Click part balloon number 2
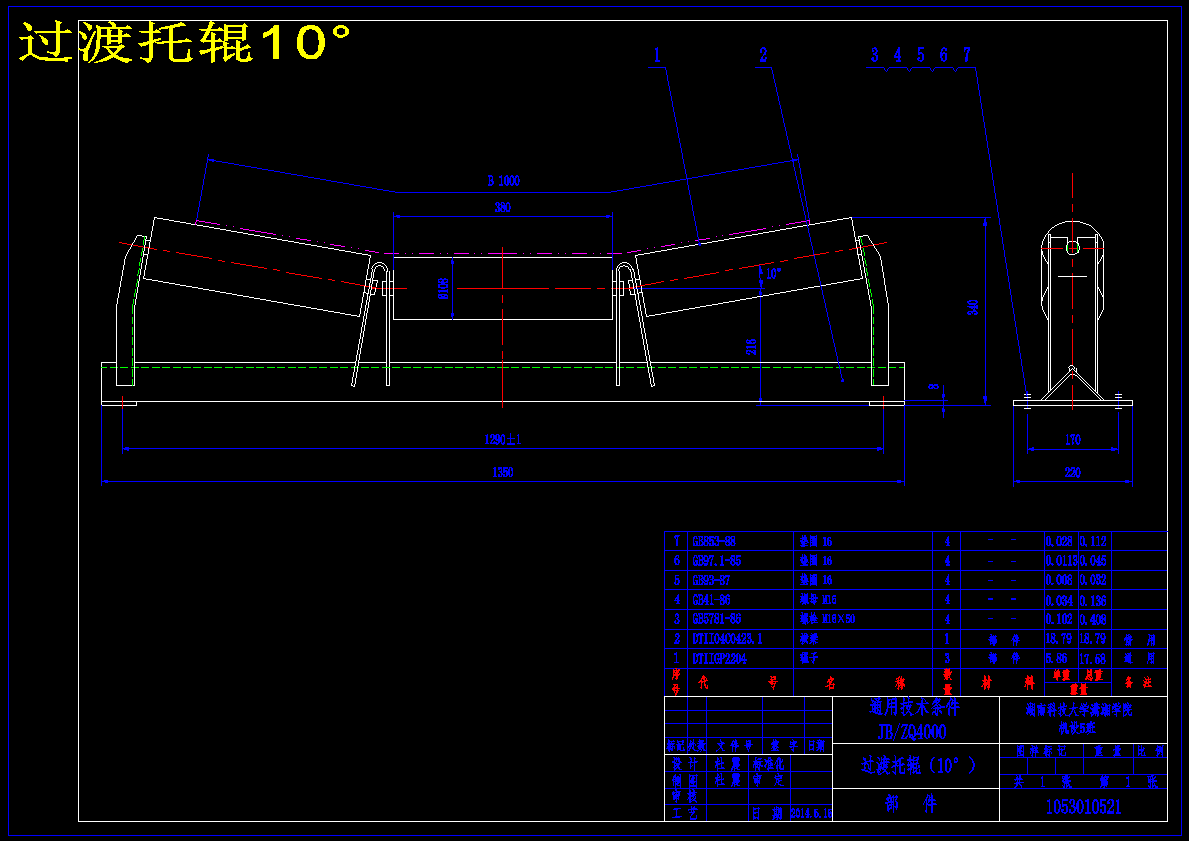This screenshot has width=1189, height=841. [x=763, y=55]
